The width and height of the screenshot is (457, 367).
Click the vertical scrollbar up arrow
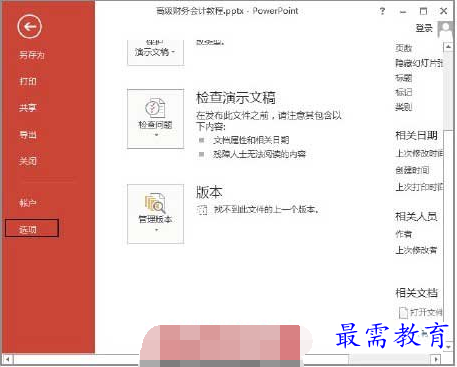(448, 47)
